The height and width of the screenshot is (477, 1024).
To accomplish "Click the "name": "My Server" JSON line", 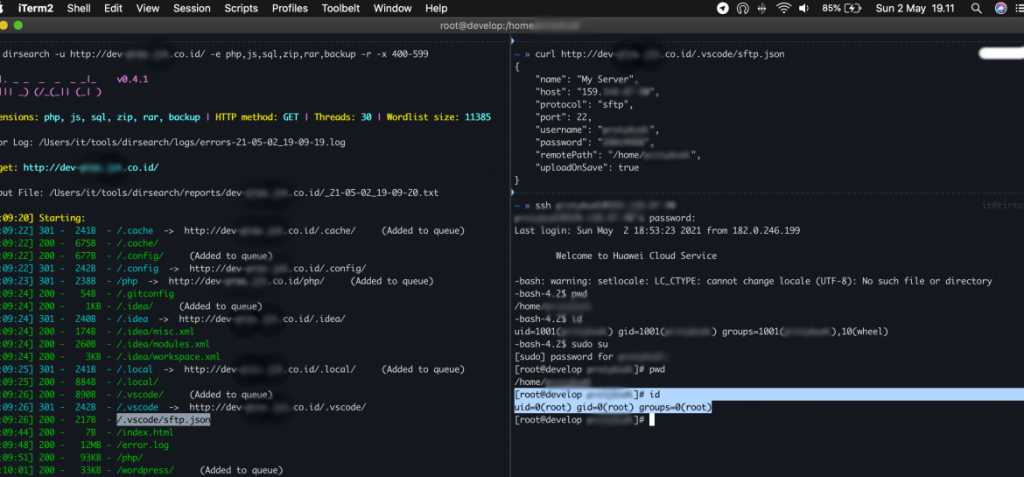I will click(x=587, y=79).
